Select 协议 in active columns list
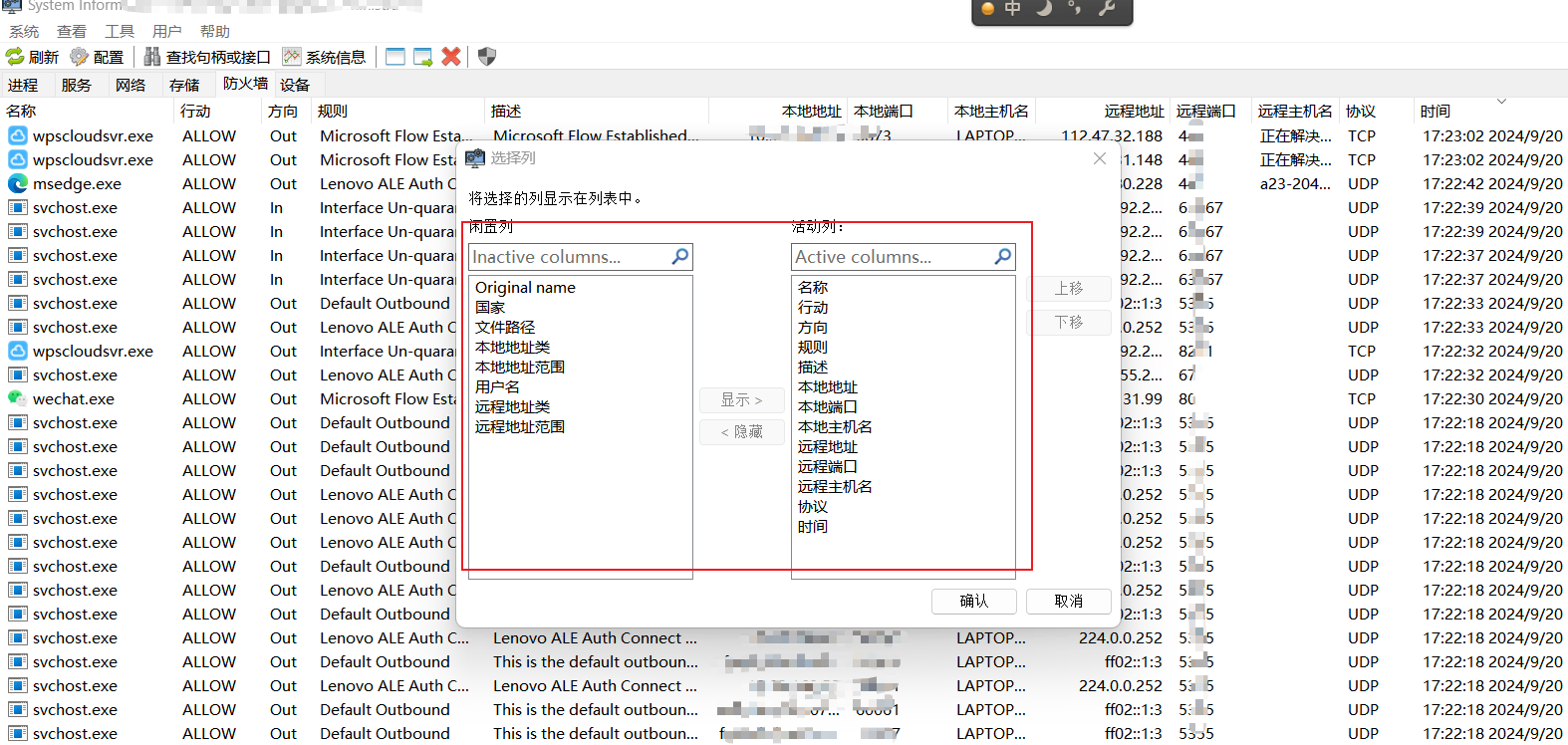The width and height of the screenshot is (1568, 745). point(813,507)
